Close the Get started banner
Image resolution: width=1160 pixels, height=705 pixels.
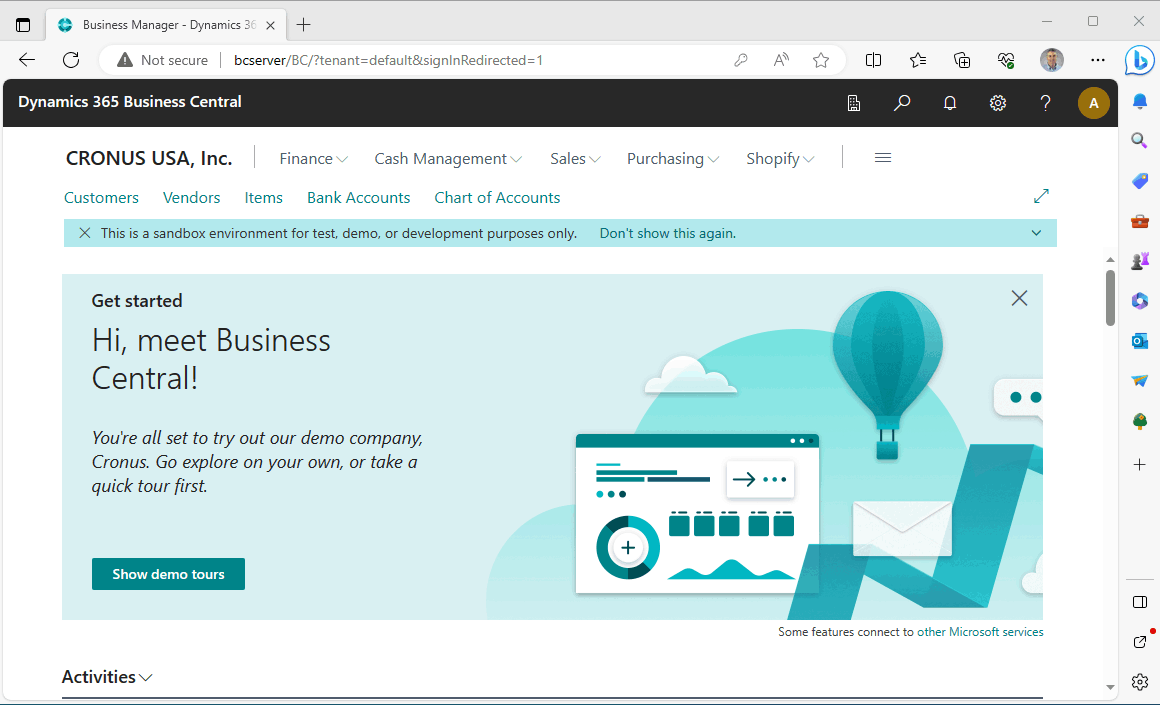1019,298
